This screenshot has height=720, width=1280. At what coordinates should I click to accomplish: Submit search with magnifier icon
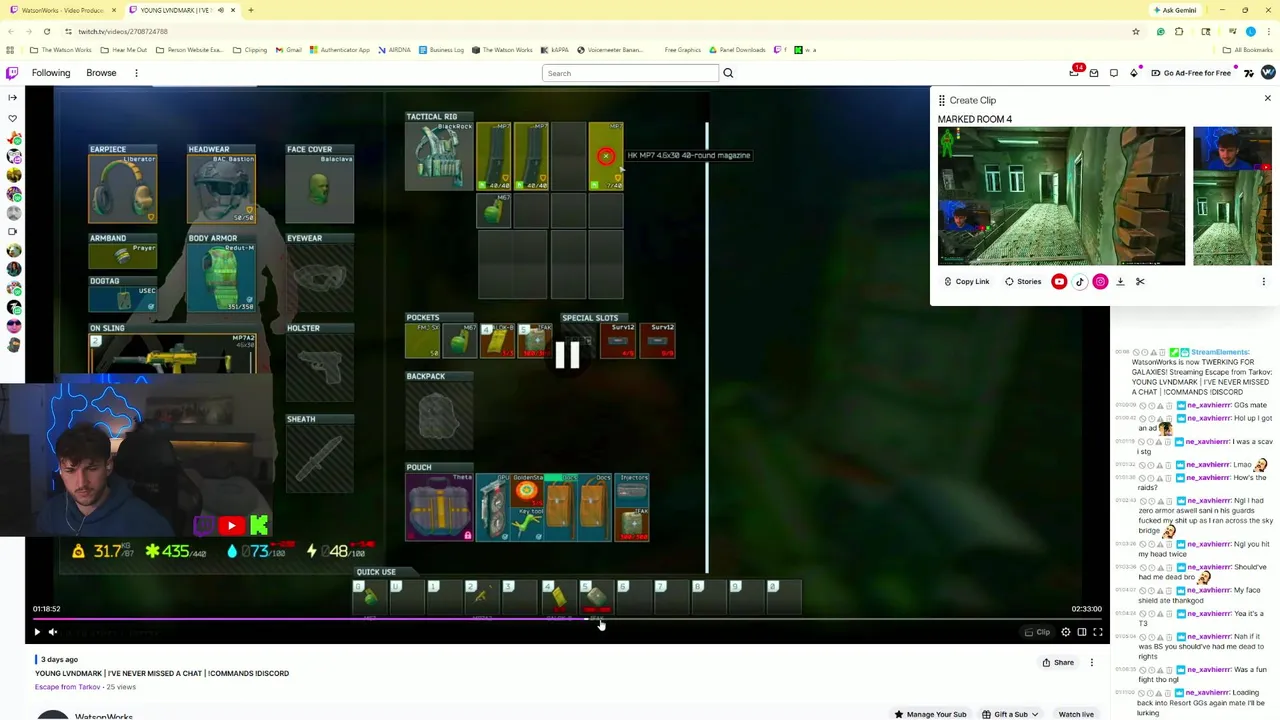coord(728,73)
